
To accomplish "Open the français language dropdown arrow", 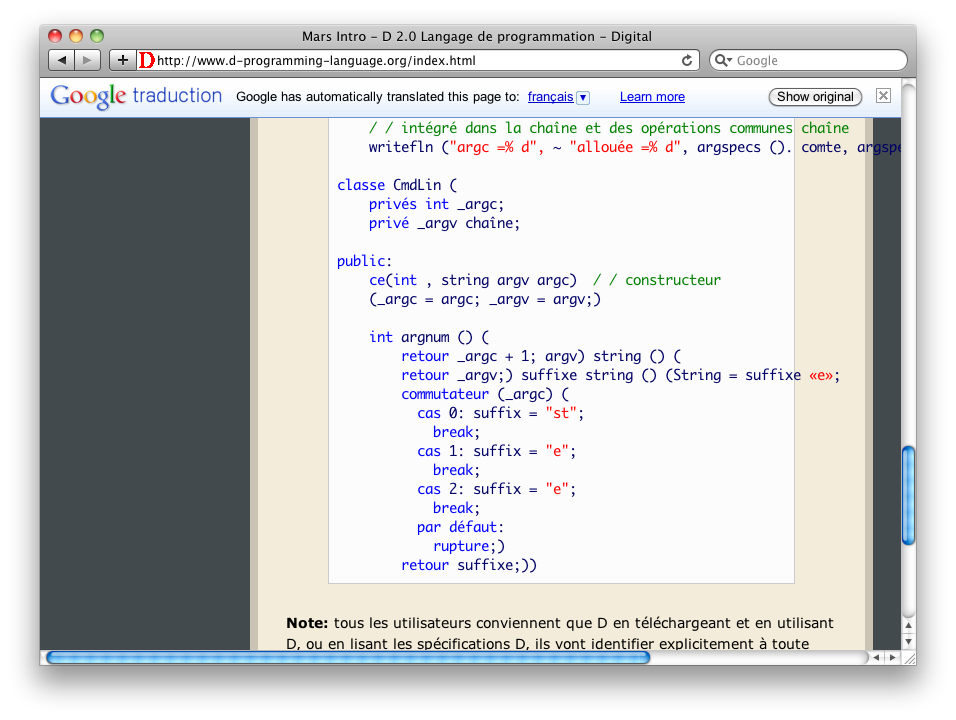I will click(583, 98).
